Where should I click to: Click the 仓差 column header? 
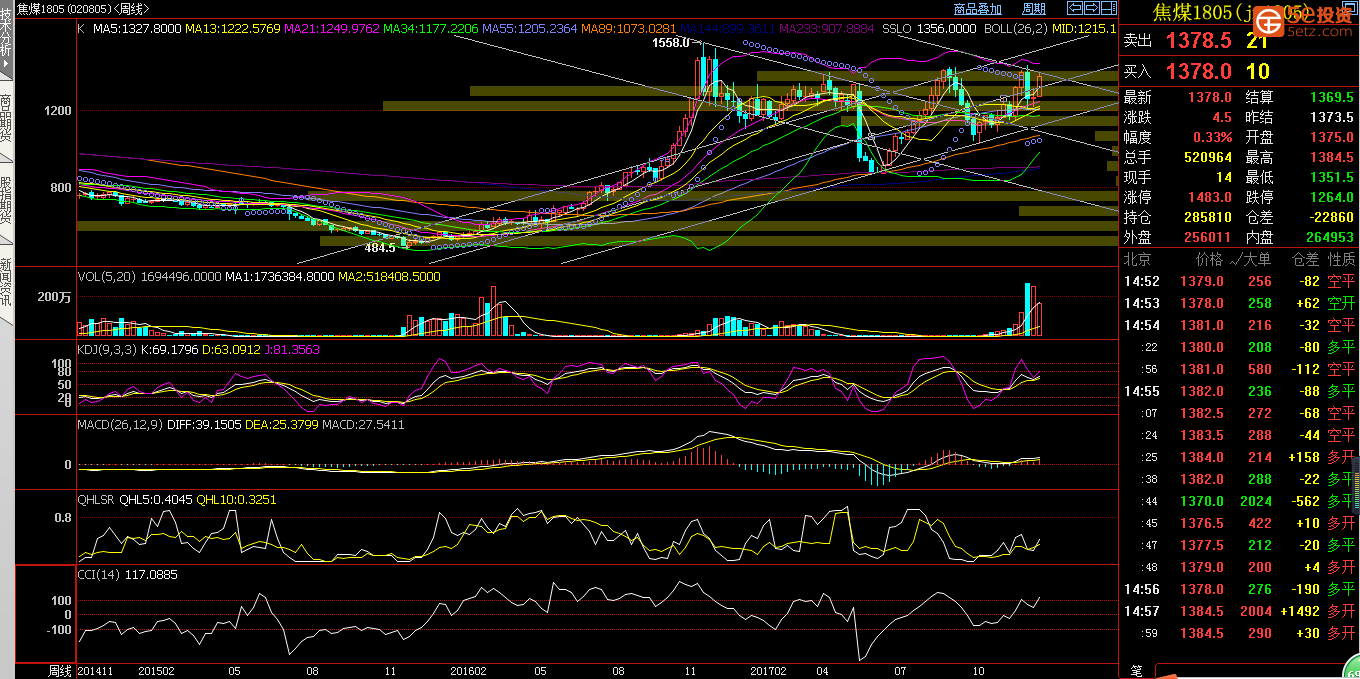pos(1306,259)
